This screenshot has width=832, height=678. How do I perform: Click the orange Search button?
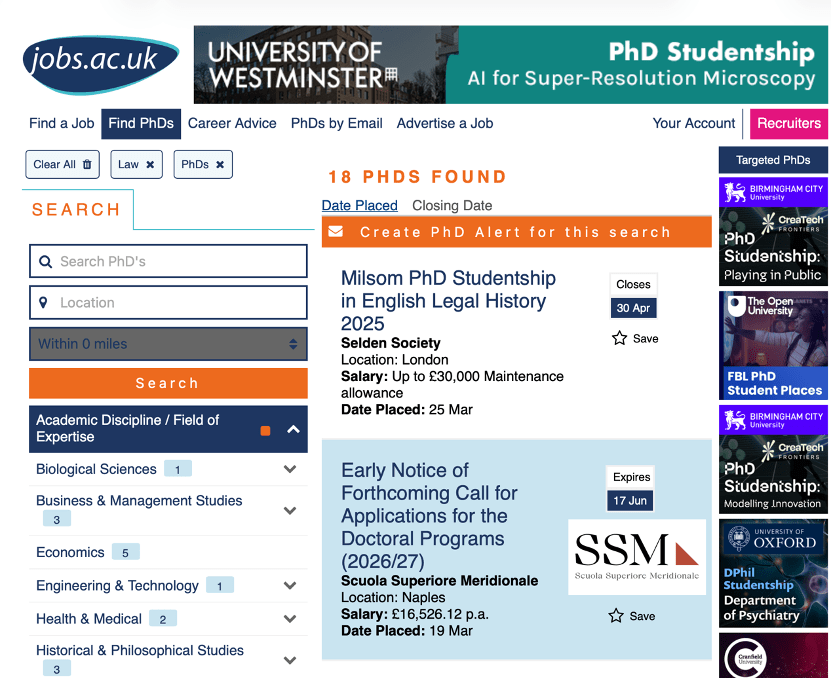click(168, 383)
